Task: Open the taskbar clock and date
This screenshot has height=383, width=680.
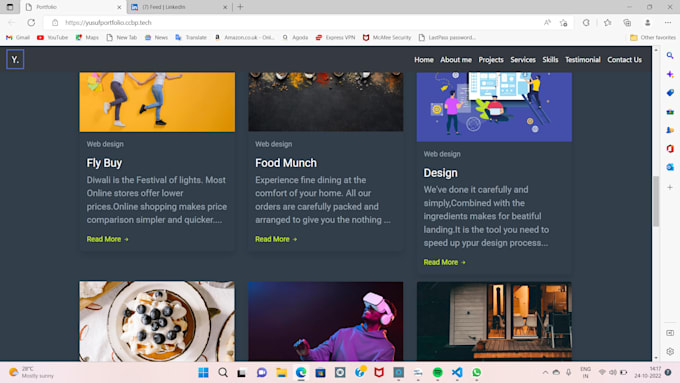Action: click(648, 373)
